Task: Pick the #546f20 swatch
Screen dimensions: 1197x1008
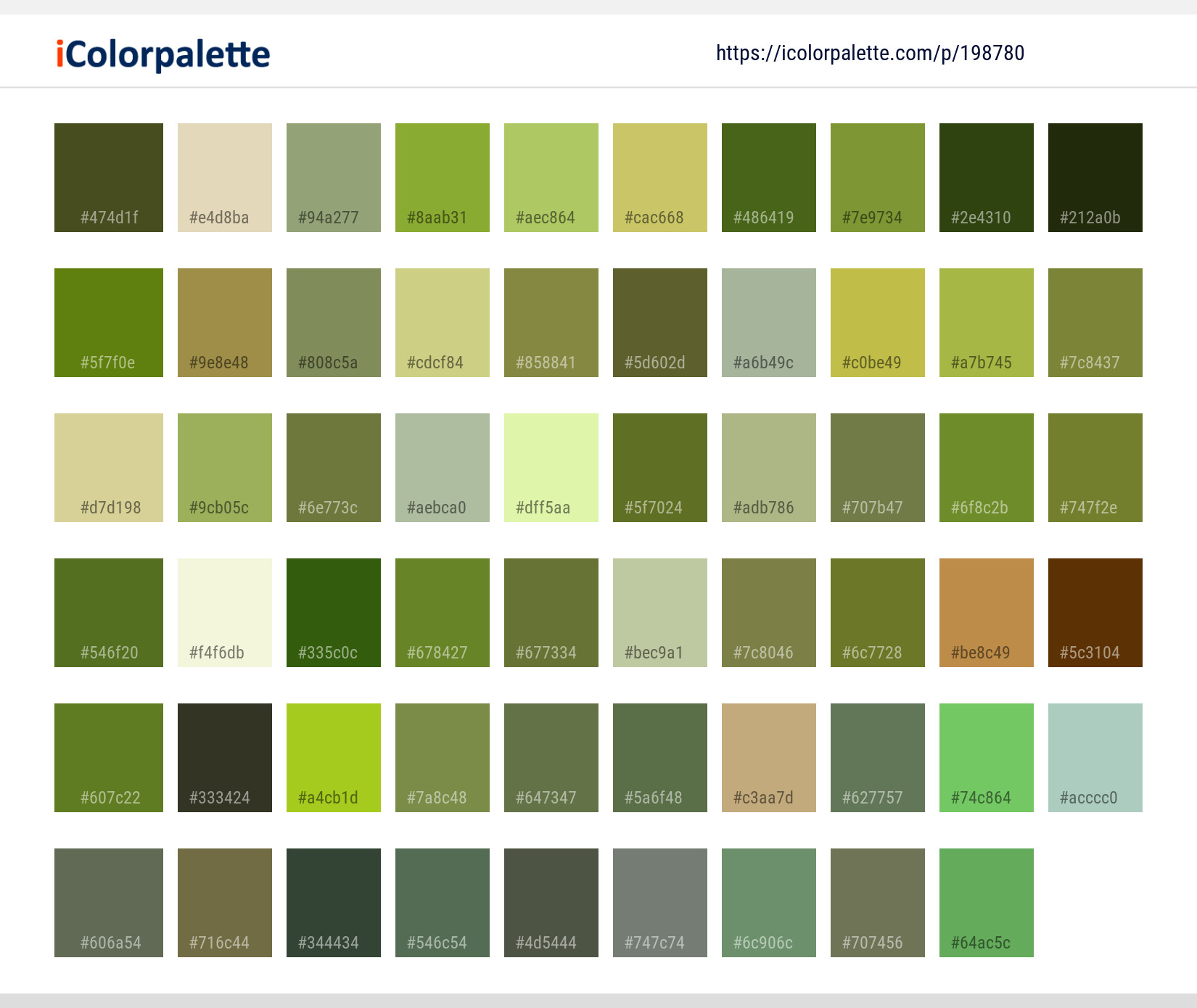Action: coord(109,613)
